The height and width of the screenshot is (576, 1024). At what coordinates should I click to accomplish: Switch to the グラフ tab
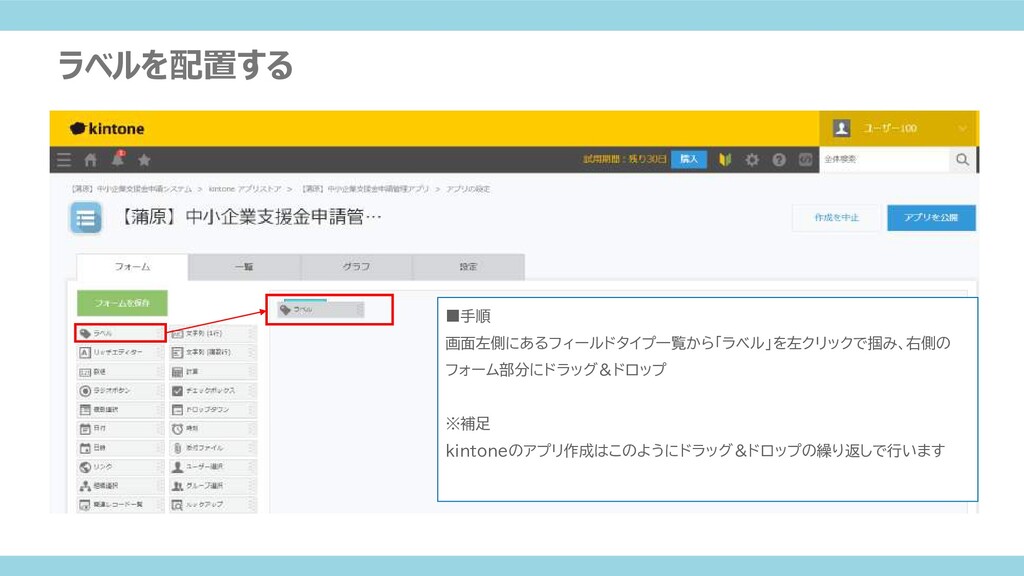point(357,266)
